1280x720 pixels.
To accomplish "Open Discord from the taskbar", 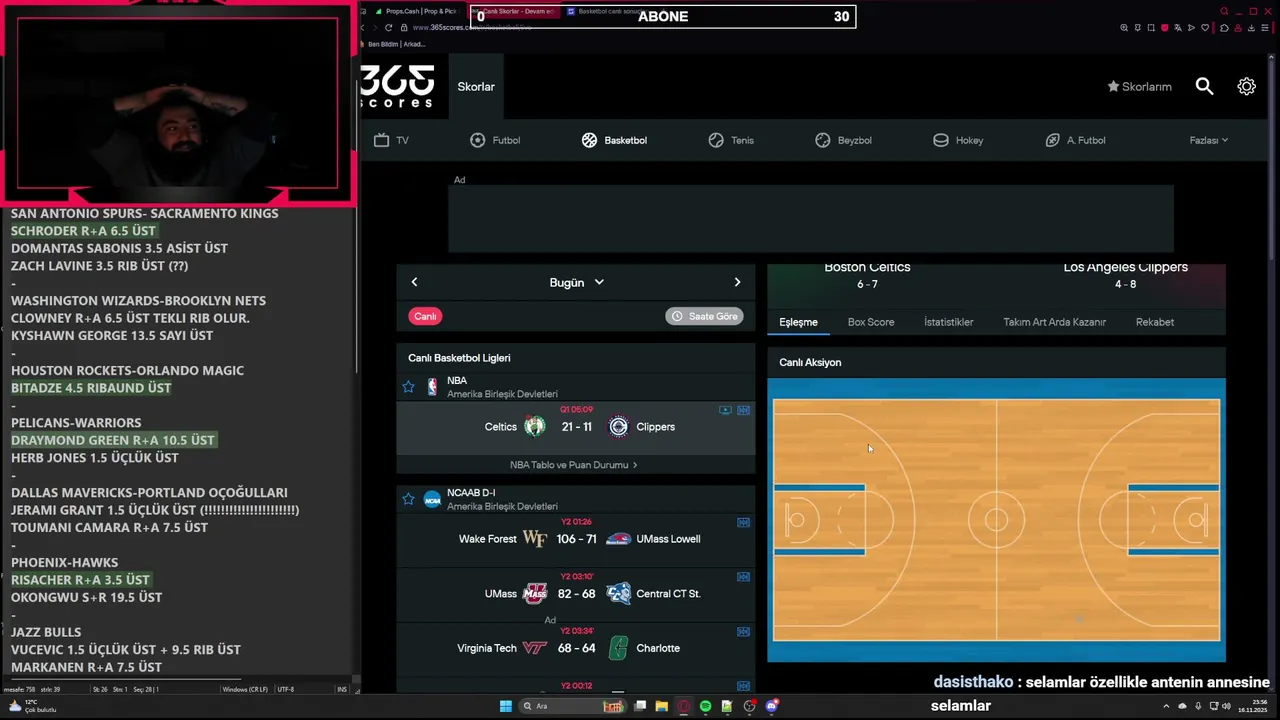I will [x=771, y=706].
